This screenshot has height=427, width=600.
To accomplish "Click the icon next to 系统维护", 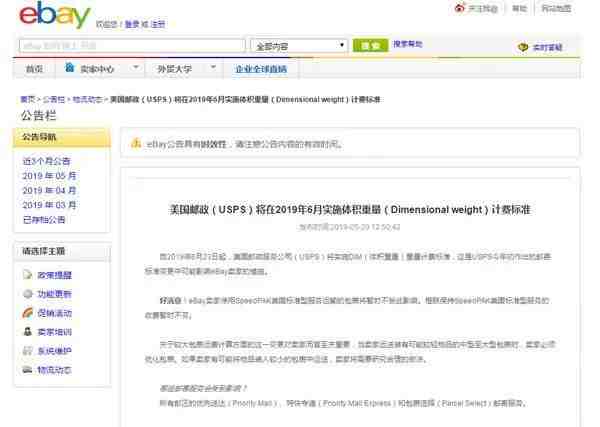I will point(28,350).
